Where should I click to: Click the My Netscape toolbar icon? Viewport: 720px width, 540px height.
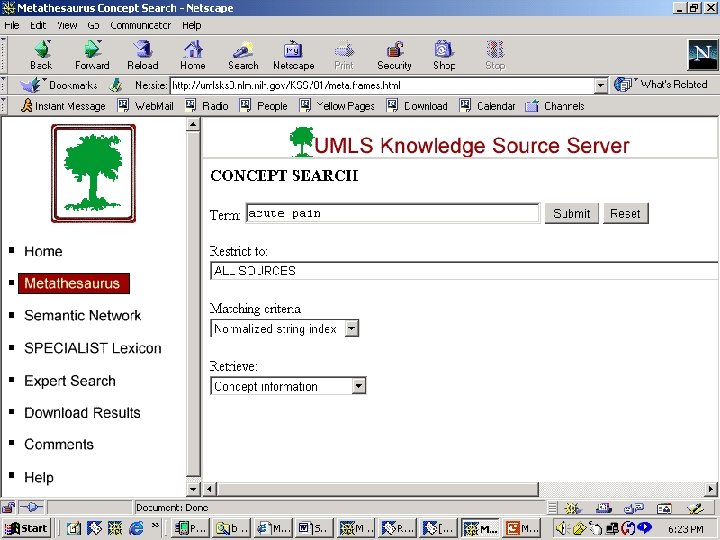pos(293,55)
